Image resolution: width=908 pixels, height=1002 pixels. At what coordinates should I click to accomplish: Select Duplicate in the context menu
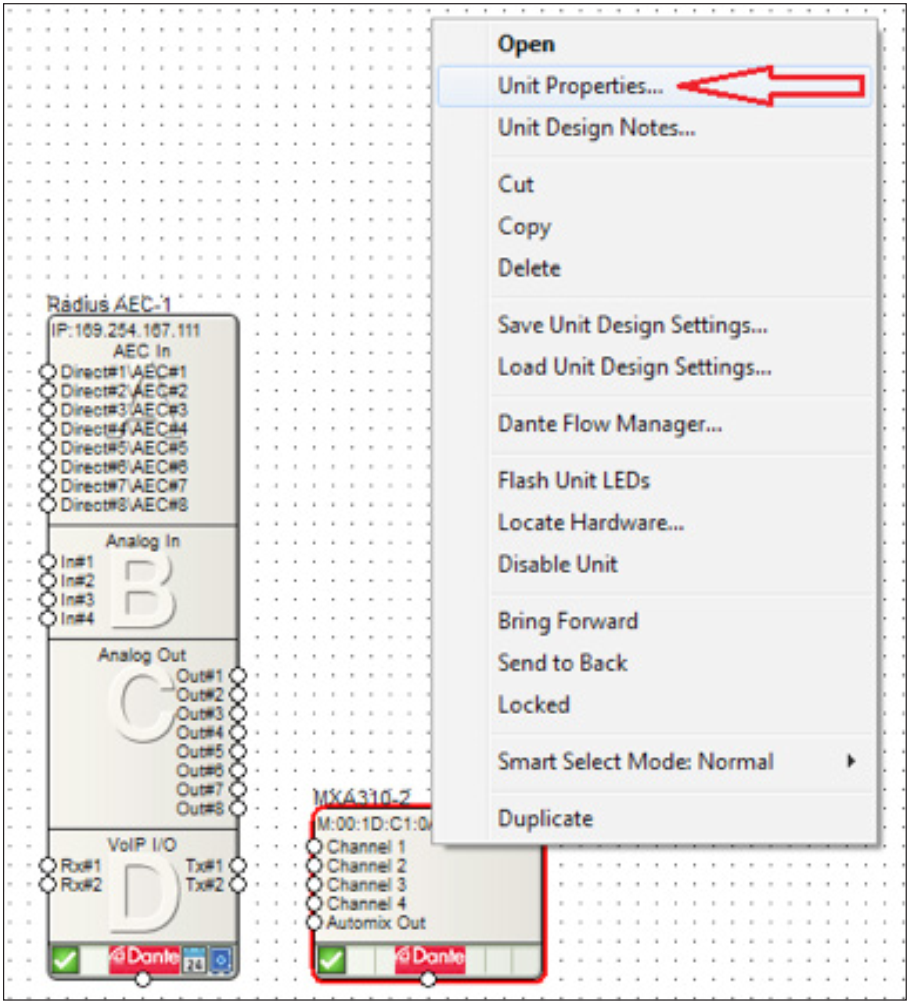(x=546, y=818)
